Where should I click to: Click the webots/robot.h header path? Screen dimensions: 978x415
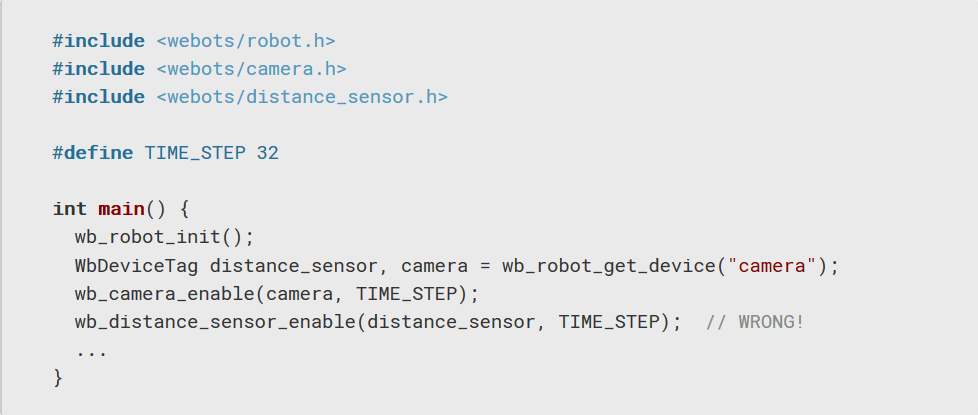pos(245,41)
